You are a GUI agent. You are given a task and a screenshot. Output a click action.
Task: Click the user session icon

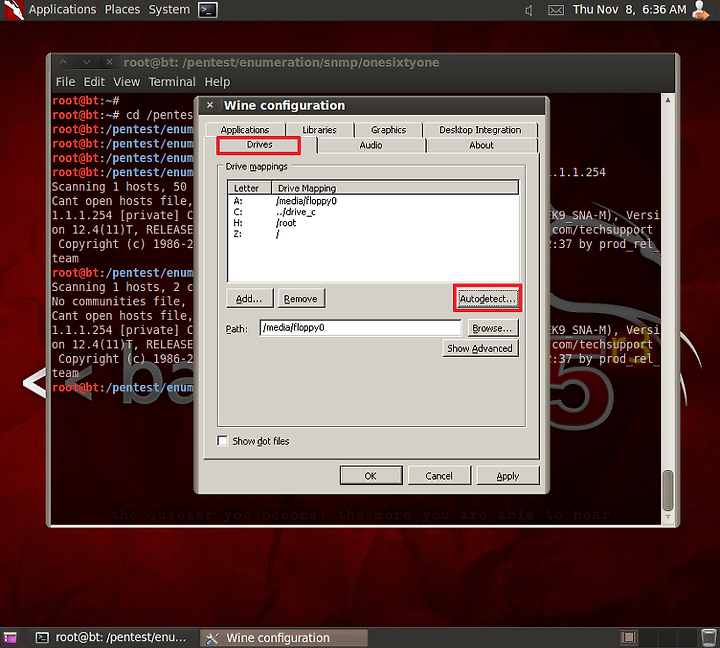[701, 10]
